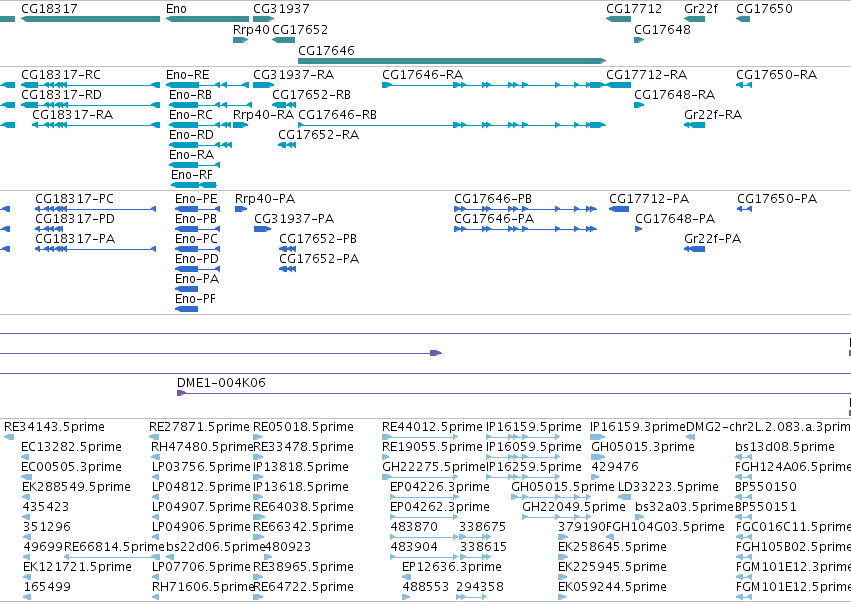Select transcript CG17712-RA
Screen dimensions: 851x602
[646, 74]
